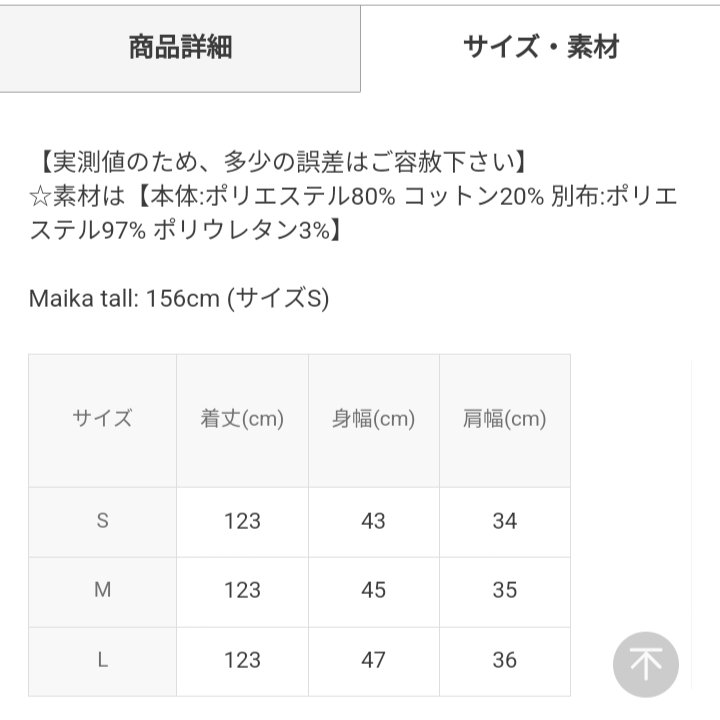Image resolution: width=720 pixels, height=720 pixels.
Task: Tap the 着丈 123 cell in L row
Action: pyautogui.click(x=242, y=660)
